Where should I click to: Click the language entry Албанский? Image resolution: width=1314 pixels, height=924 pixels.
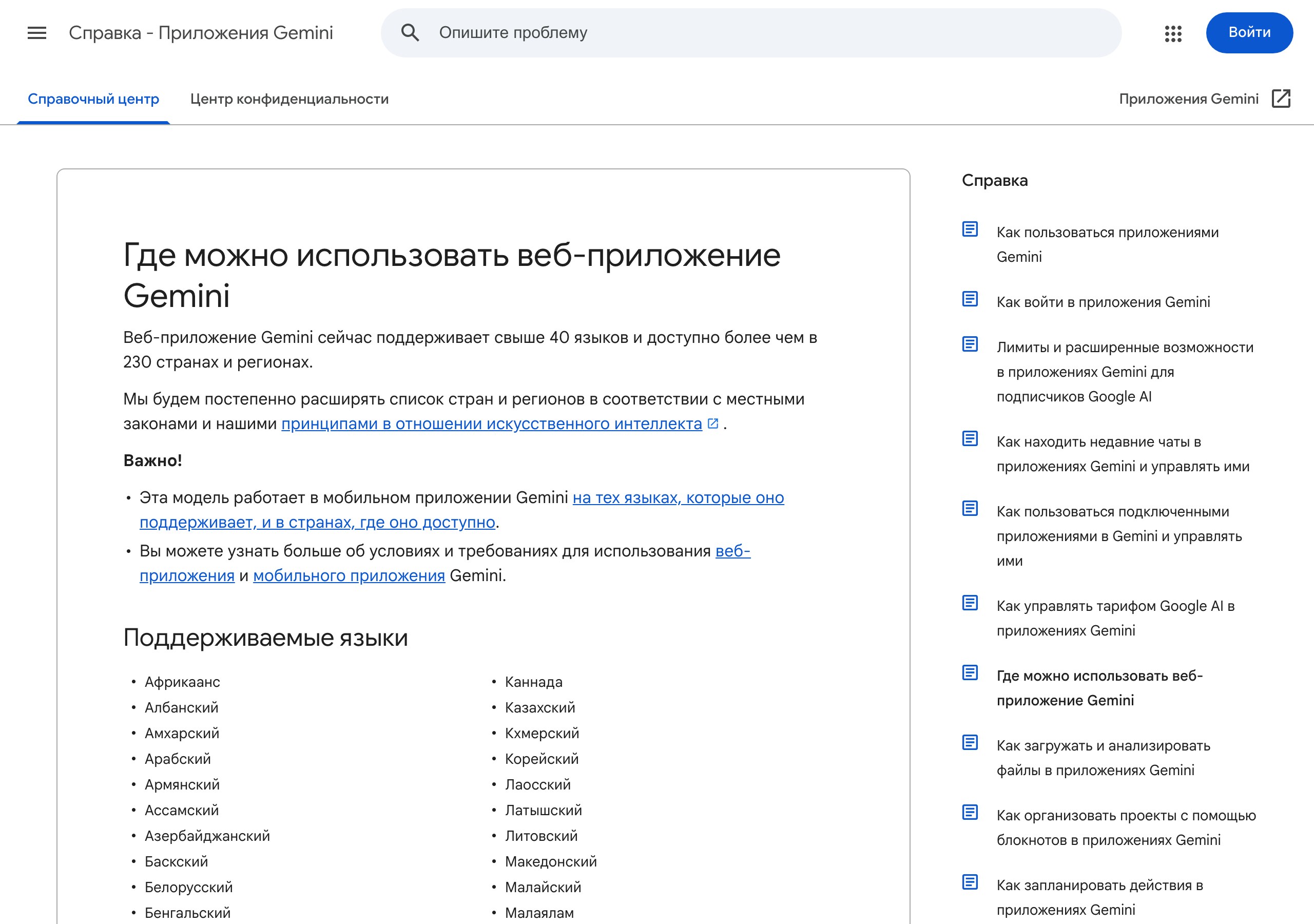tap(181, 708)
